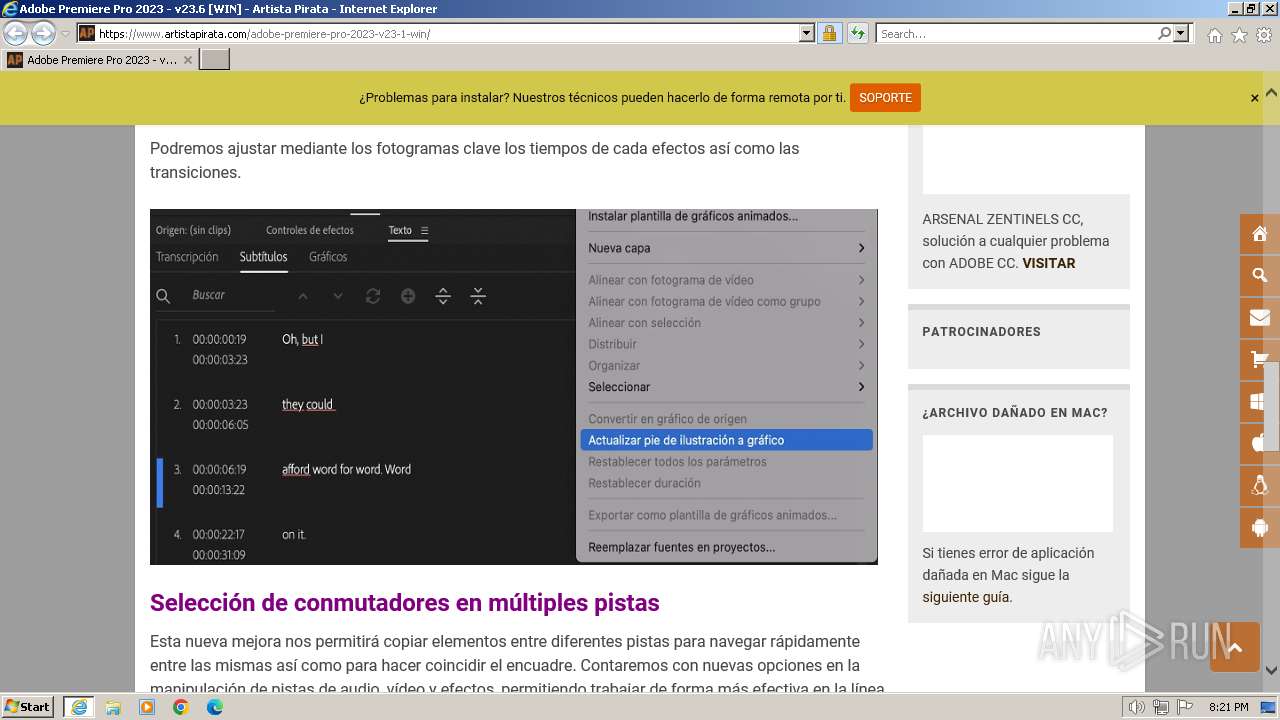
Task: Click the orange SOPORTE button
Action: 885,98
